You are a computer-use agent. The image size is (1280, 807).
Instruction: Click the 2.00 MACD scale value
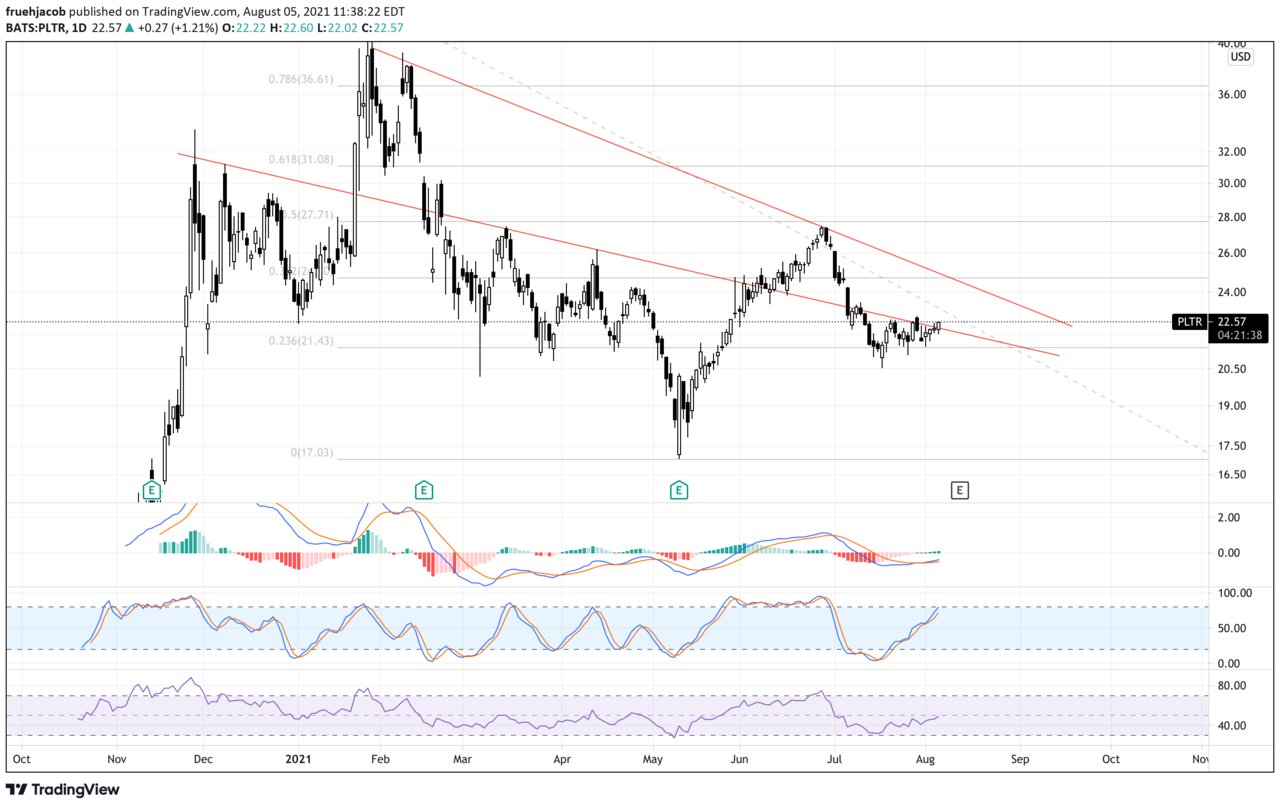coord(1230,518)
